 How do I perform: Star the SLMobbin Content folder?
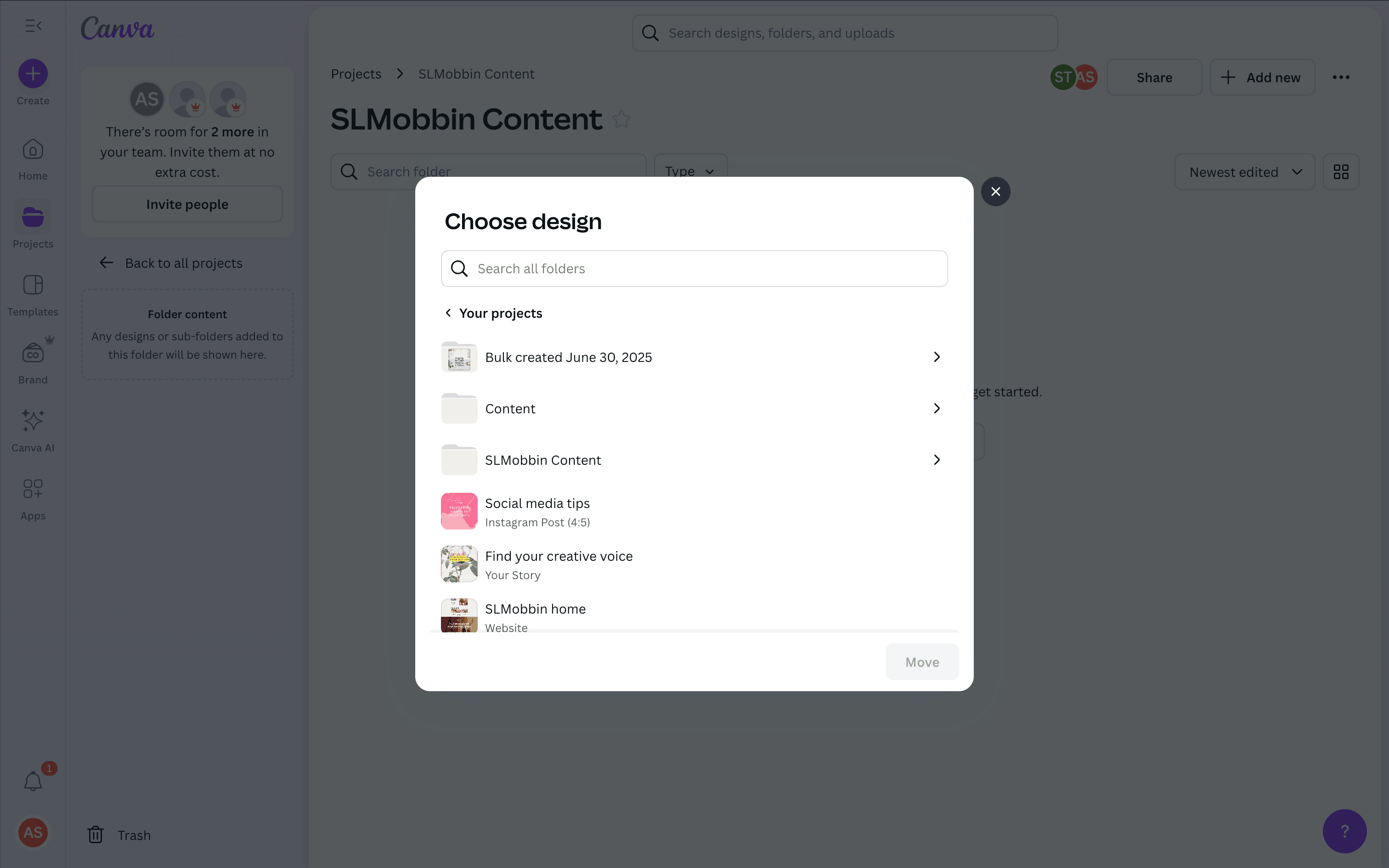click(x=621, y=119)
